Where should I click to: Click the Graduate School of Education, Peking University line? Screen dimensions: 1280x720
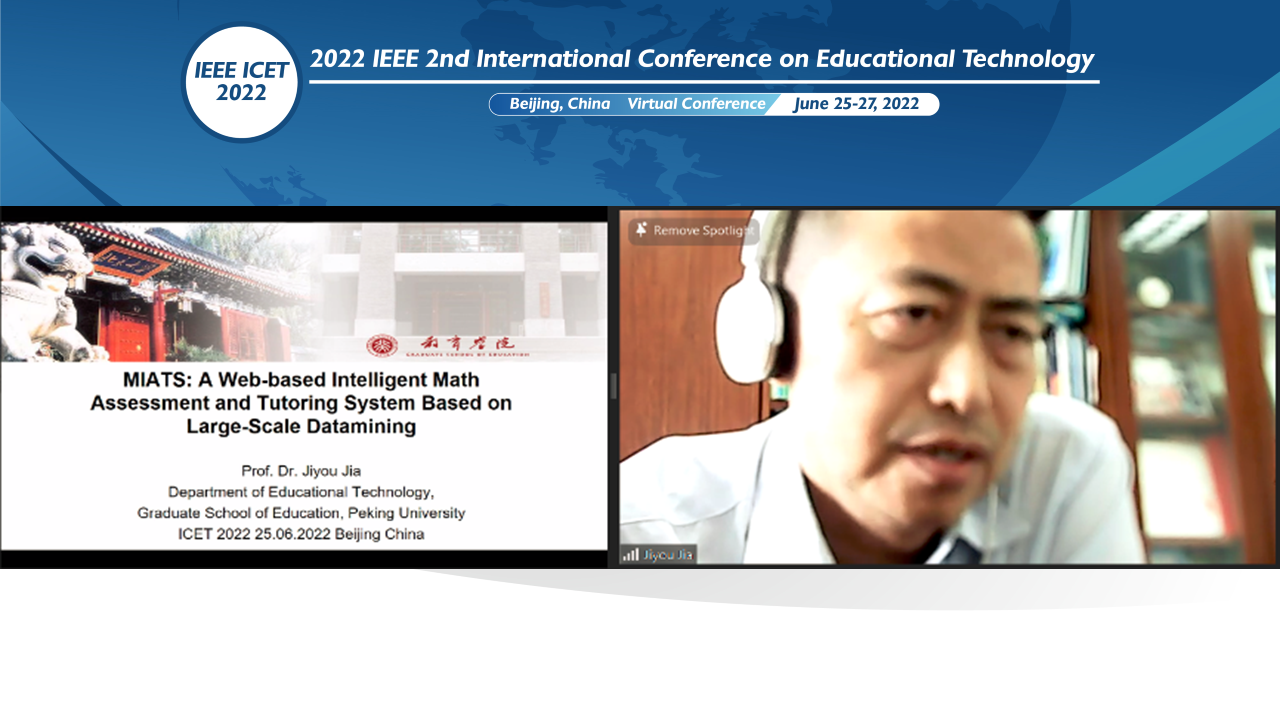pos(301,513)
